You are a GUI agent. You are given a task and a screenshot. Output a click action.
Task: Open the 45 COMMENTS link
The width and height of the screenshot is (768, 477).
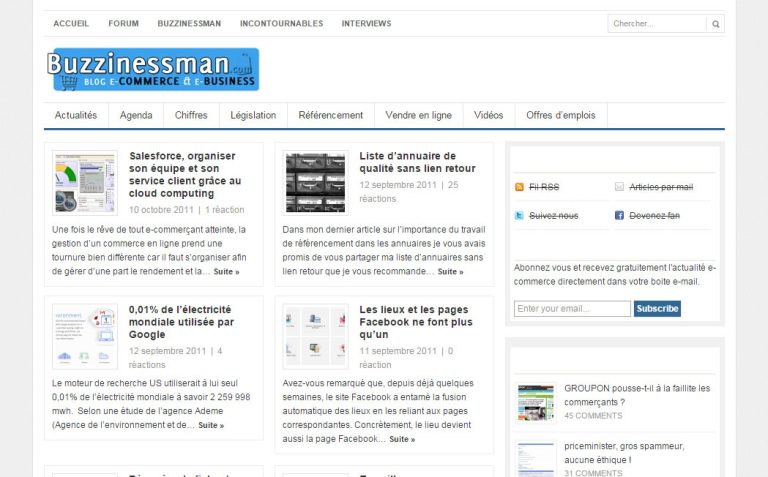click(x=593, y=416)
